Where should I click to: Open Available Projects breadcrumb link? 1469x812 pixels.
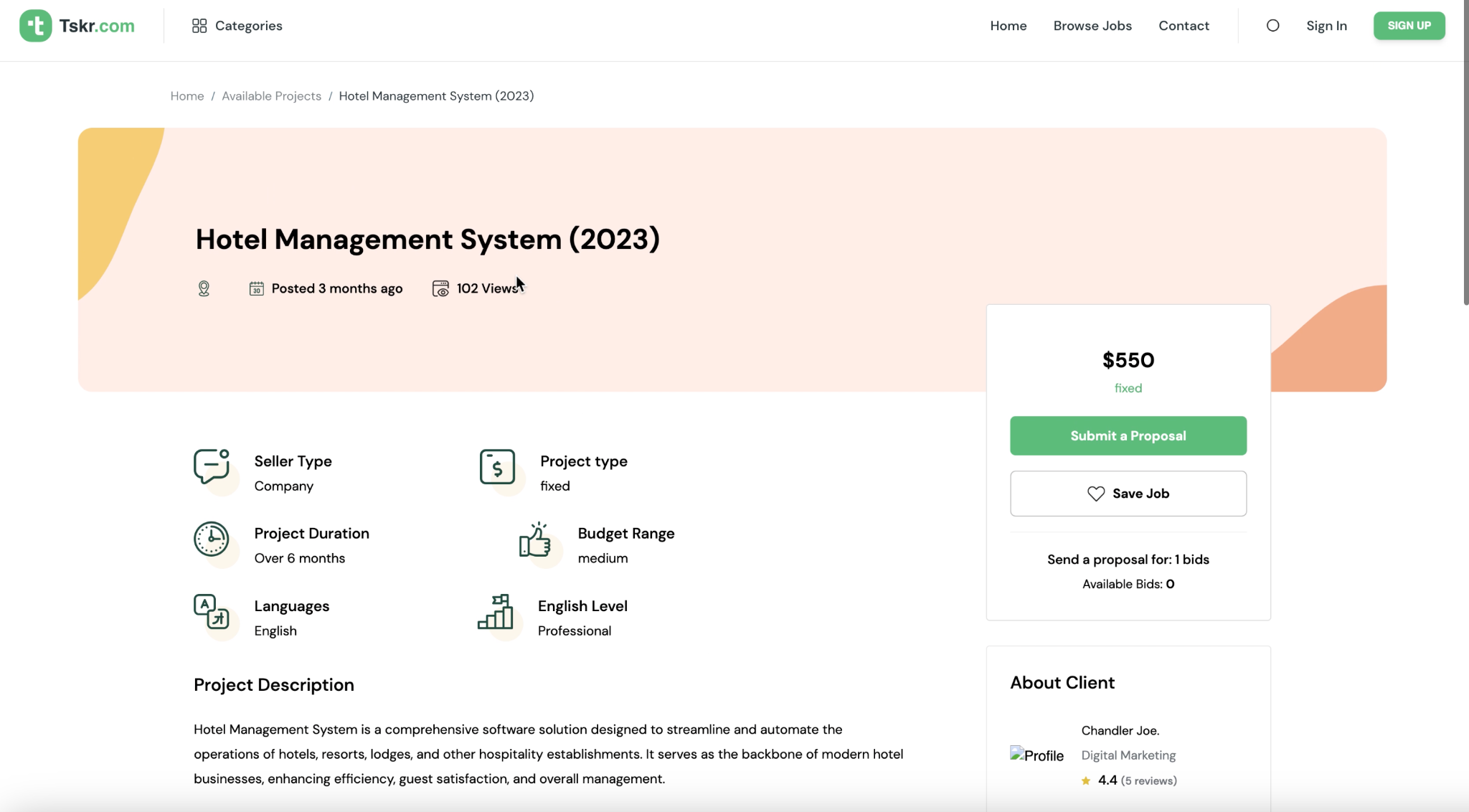pos(271,96)
